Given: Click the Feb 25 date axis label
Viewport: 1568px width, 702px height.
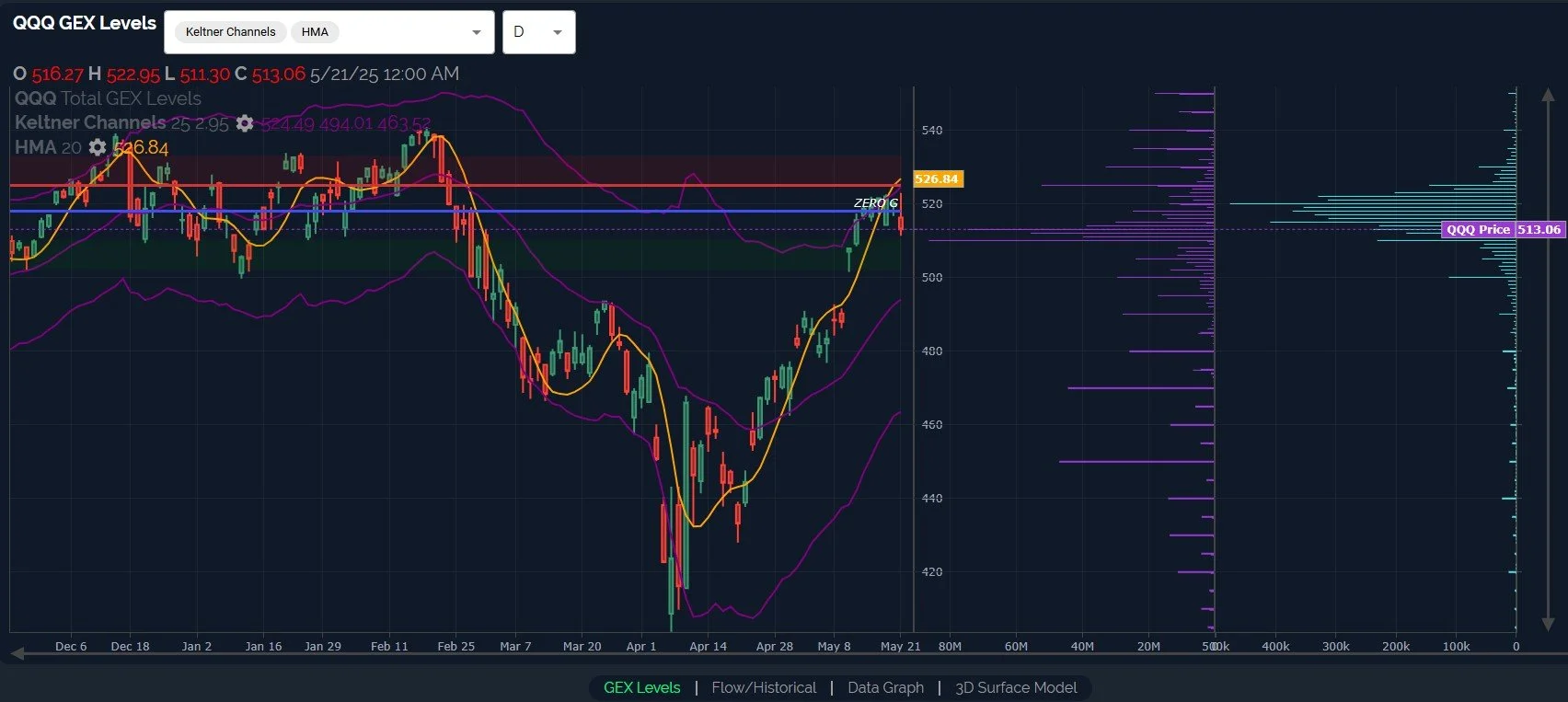Looking at the screenshot, I should click(x=455, y=646).
